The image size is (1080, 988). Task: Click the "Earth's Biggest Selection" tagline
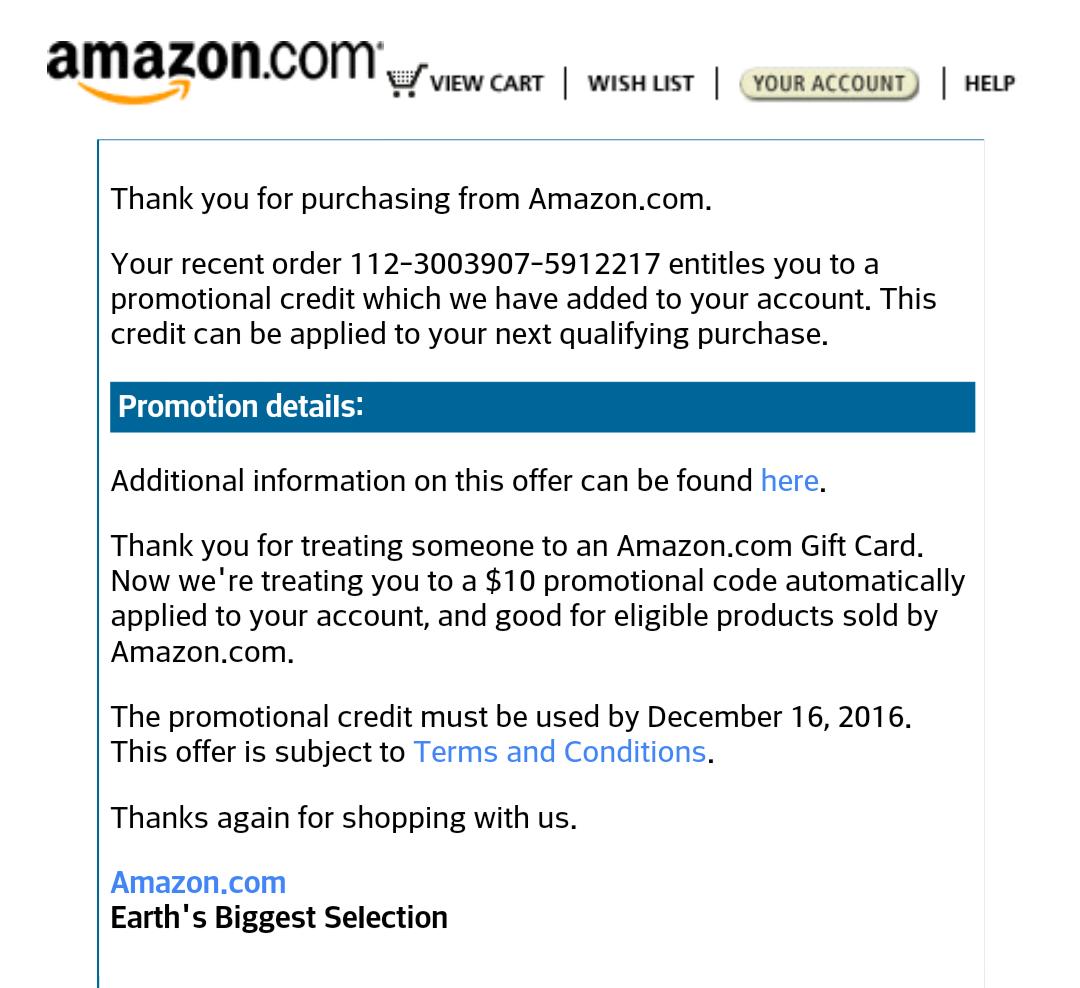click(x=279, y=917)
